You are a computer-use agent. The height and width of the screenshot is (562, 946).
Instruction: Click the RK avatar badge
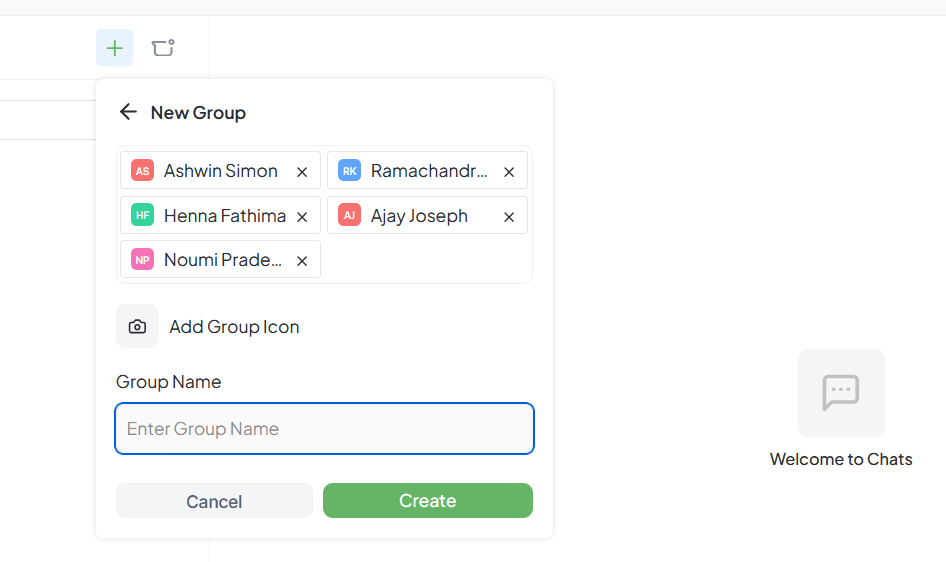[349, 171]
